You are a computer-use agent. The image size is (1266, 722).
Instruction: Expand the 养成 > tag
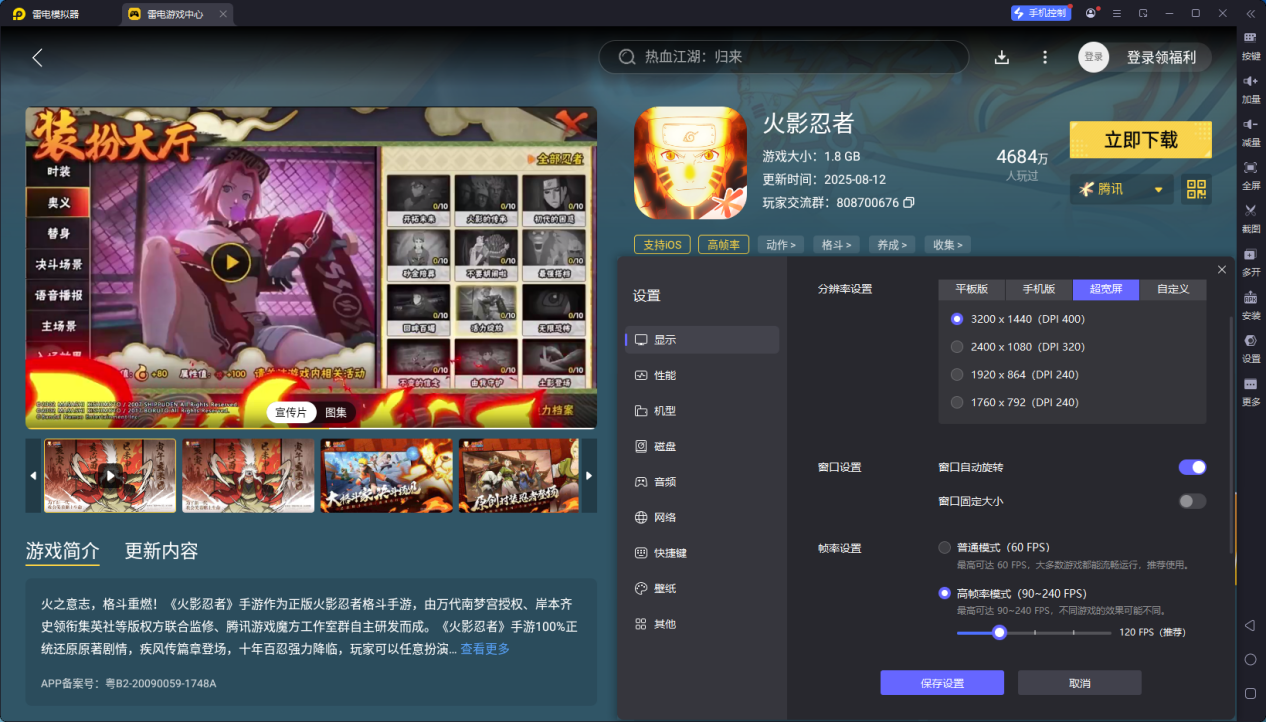click(x=892, y=245)
